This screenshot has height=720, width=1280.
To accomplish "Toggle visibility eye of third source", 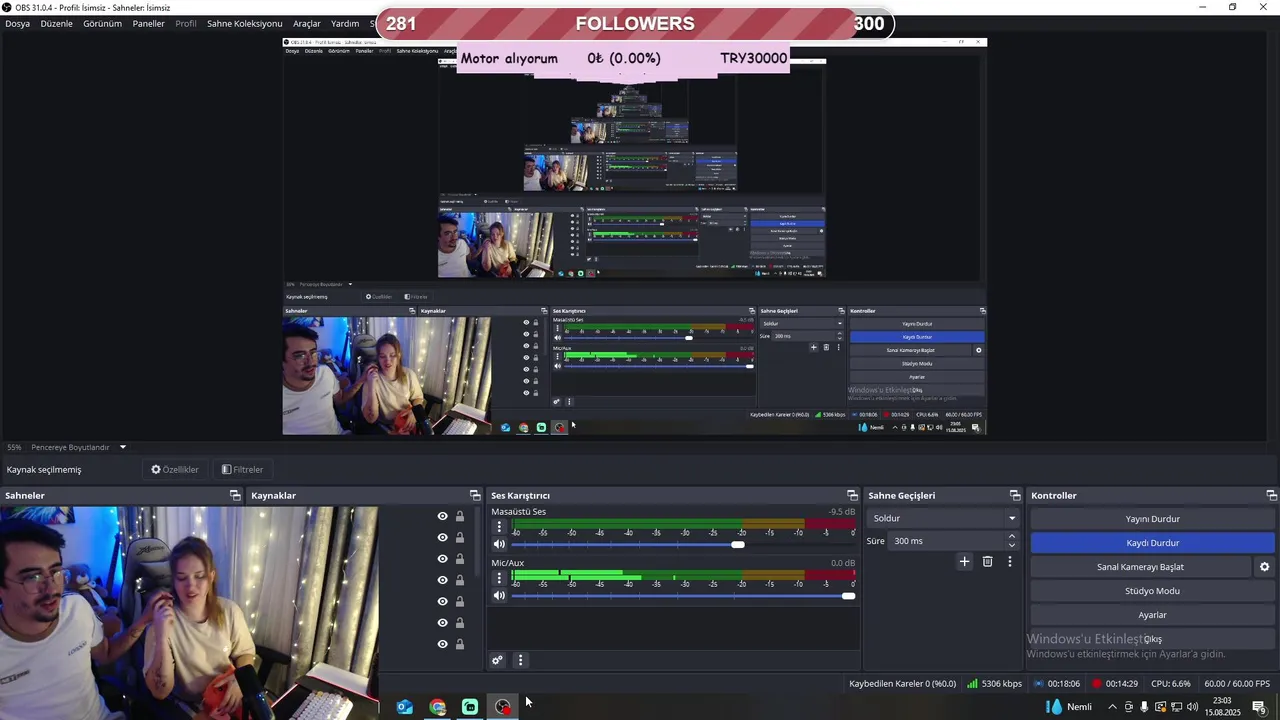I will point(442,559).
